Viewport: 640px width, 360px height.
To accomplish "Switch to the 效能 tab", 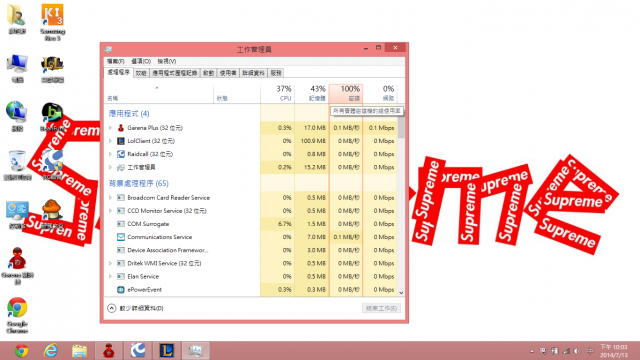I will point(141,73).
